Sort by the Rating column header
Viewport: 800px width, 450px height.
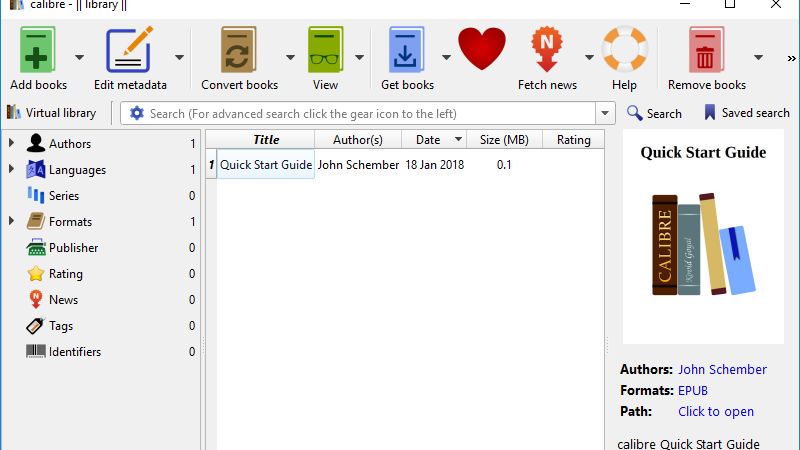573,139
